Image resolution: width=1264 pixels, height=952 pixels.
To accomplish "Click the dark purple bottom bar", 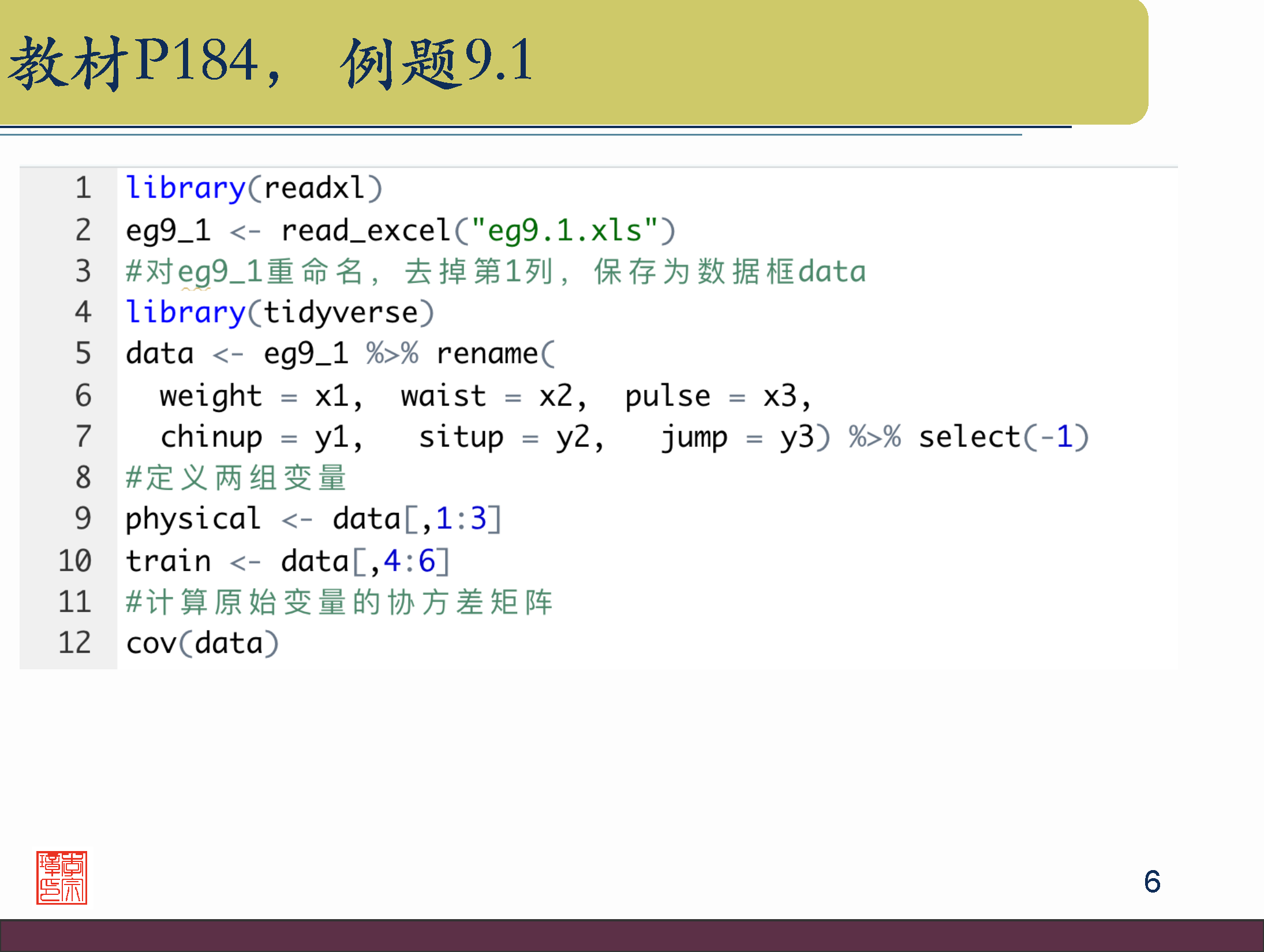I will 632,935.
